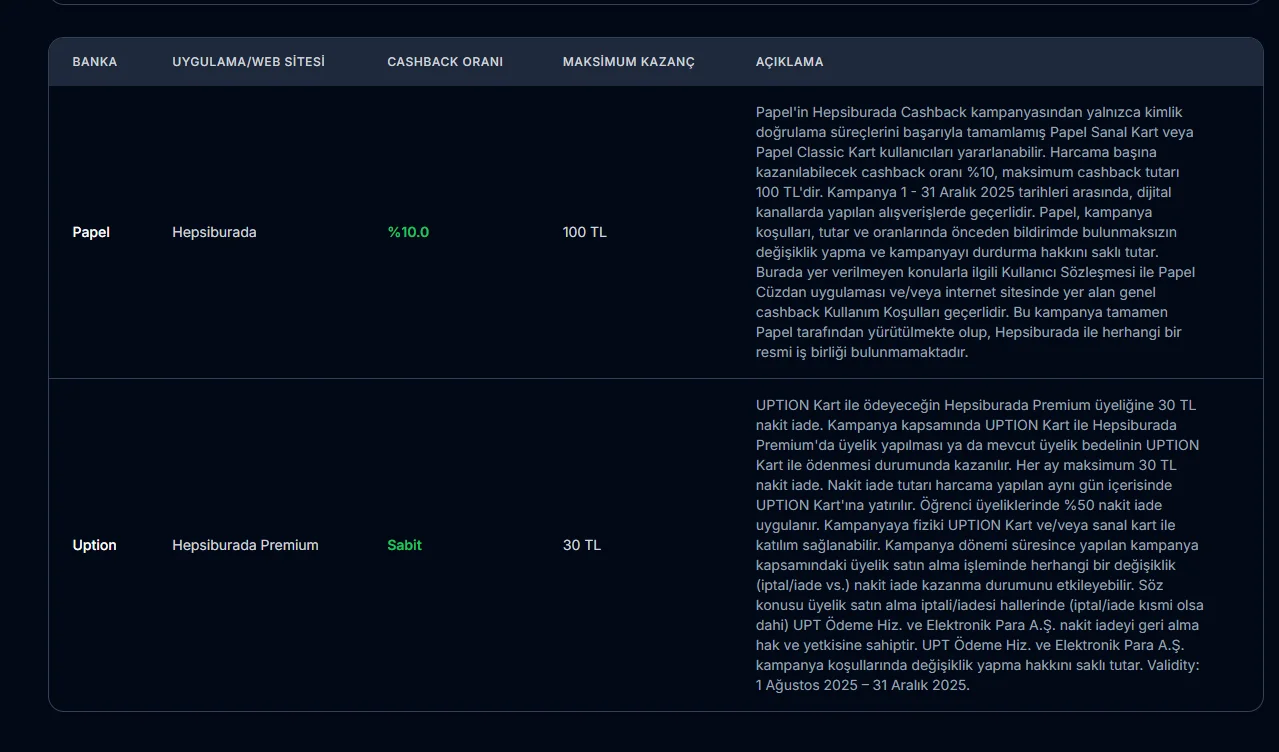Click the CASHBACK ORANI column header
Image resolution: width=1279 pixels, height=752 pixels.
pos(445,62)
